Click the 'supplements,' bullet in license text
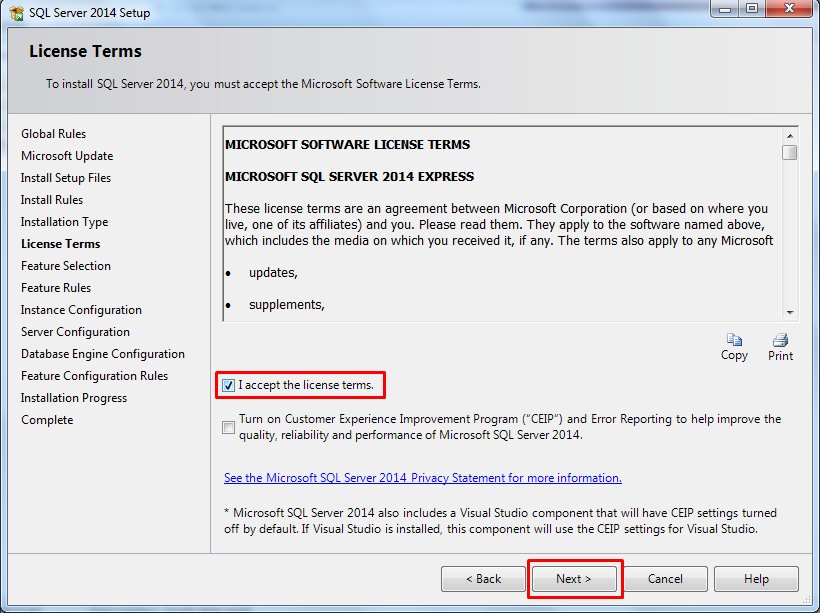 (x=287, y=305)
